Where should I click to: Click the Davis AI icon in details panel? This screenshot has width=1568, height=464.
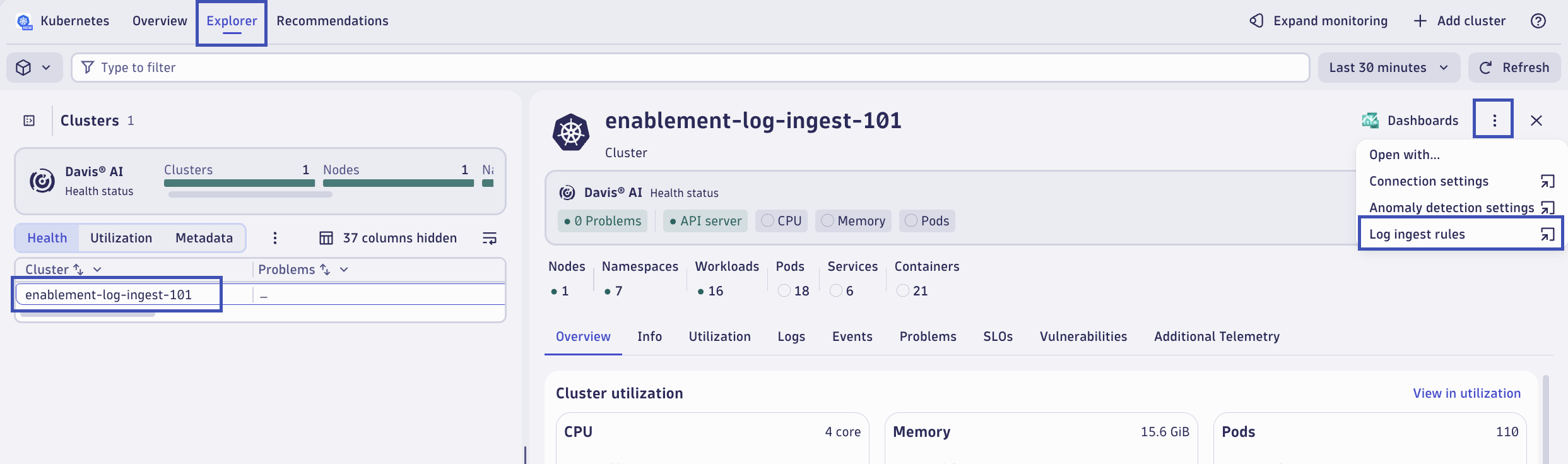pyautogui.click(x=567, y=193)
